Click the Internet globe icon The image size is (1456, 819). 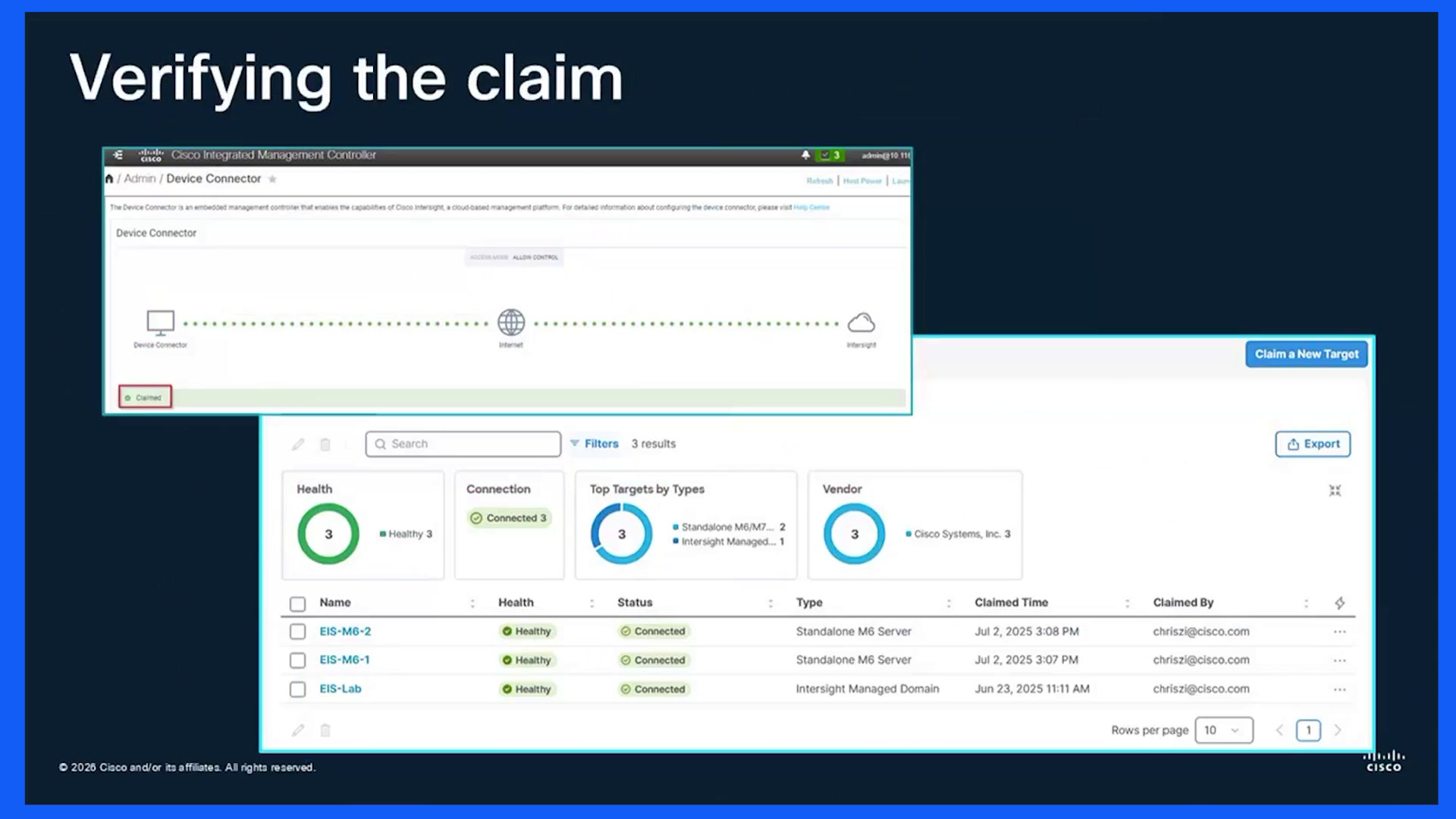[511, 322]
